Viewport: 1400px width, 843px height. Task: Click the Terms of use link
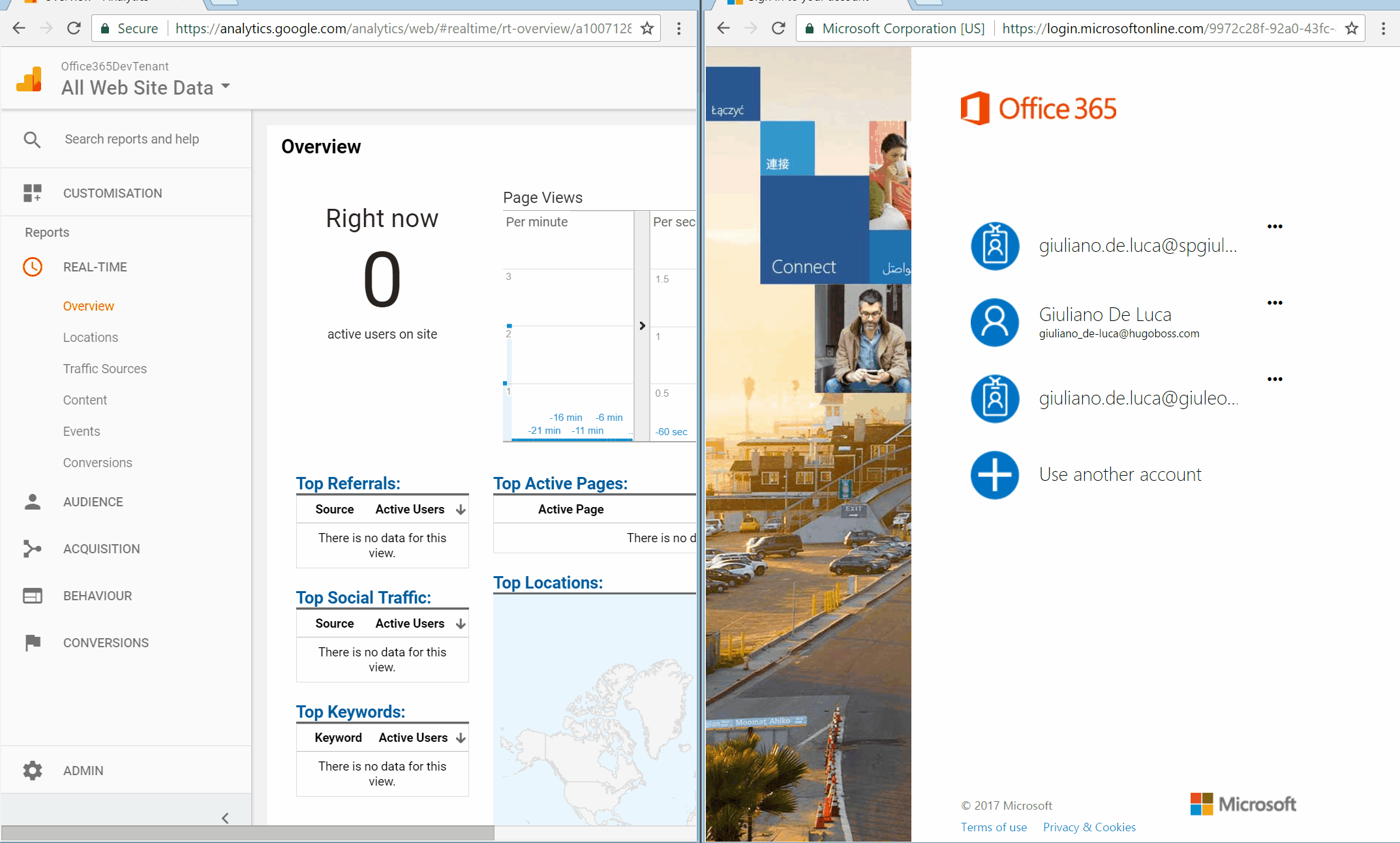pos(994,827)
